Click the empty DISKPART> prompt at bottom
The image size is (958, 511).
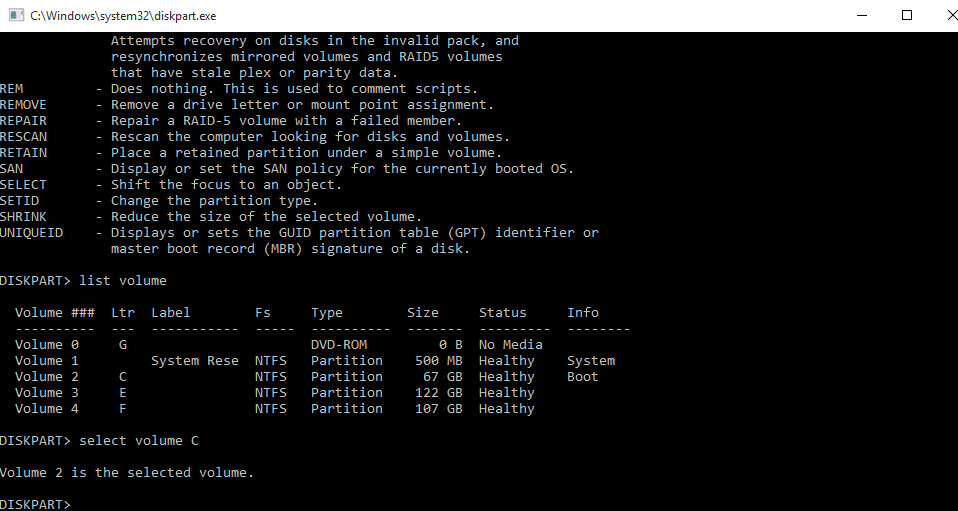[x=36, y=504]
